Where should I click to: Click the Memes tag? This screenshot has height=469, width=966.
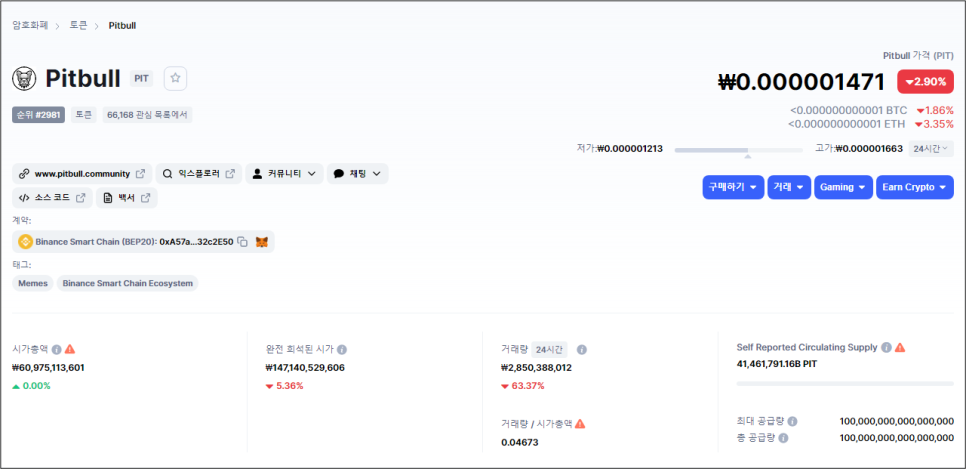(x=33, y=283)
